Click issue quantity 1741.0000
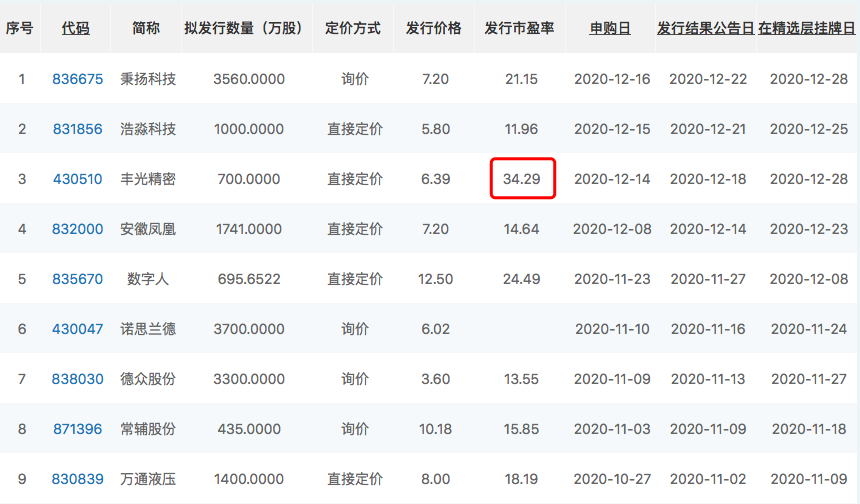The height and width of the screenshot is (504, 860). point(249,229)
